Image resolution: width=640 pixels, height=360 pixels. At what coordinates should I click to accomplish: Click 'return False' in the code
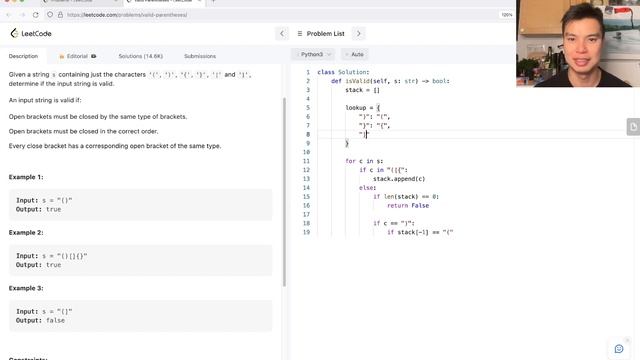tap(408, 205)
